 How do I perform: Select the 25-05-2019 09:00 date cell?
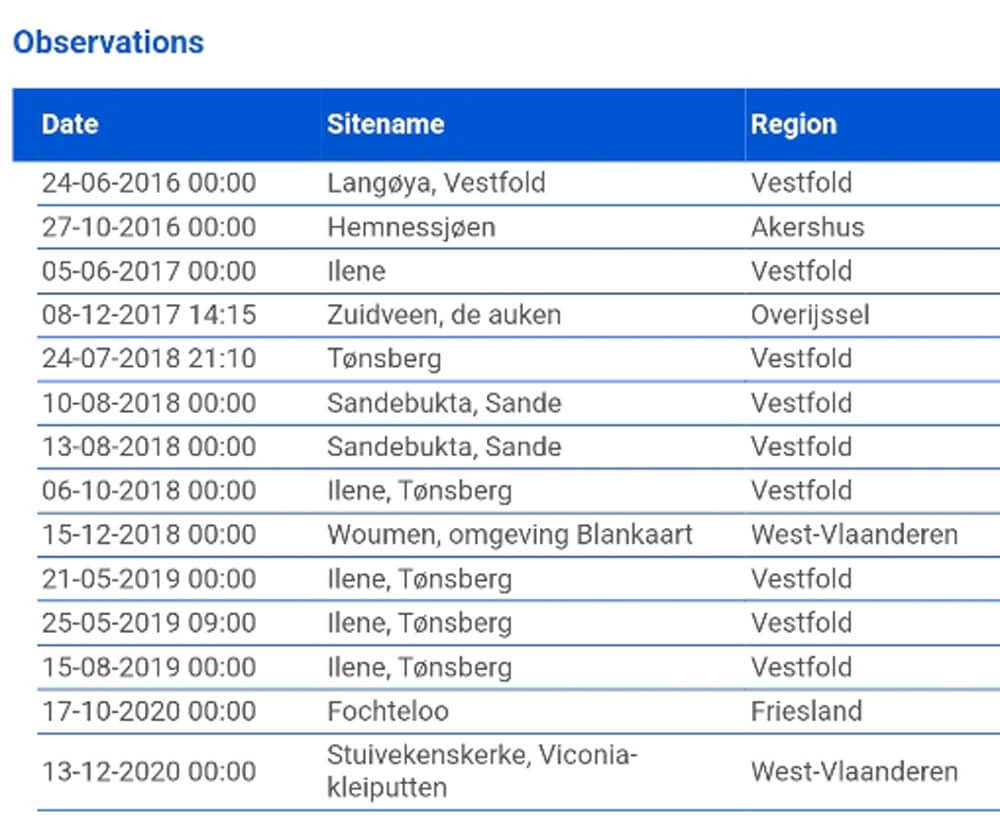pyautogui.click(x=149, y=623)
